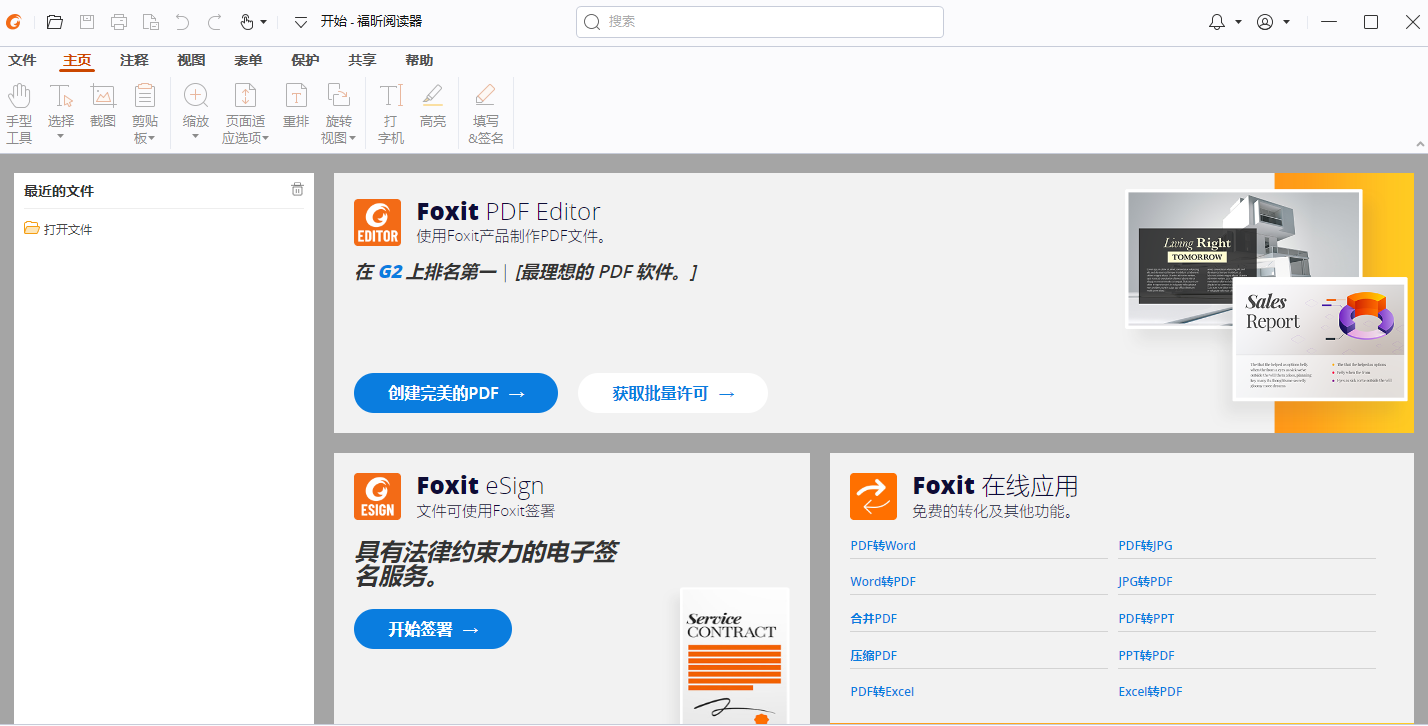Image resolution: width=1428 pixels, height=726 pixels.
Task: Open the Rotate View (旋转视图) dropdown
Action: (339, 138)
